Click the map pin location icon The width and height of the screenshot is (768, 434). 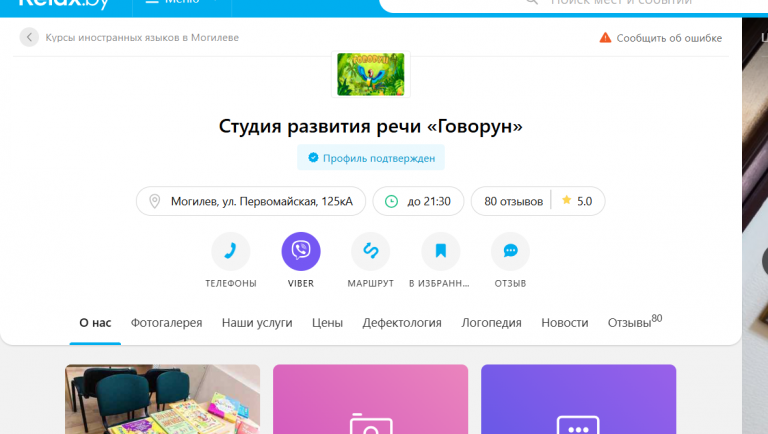[155, 201]
